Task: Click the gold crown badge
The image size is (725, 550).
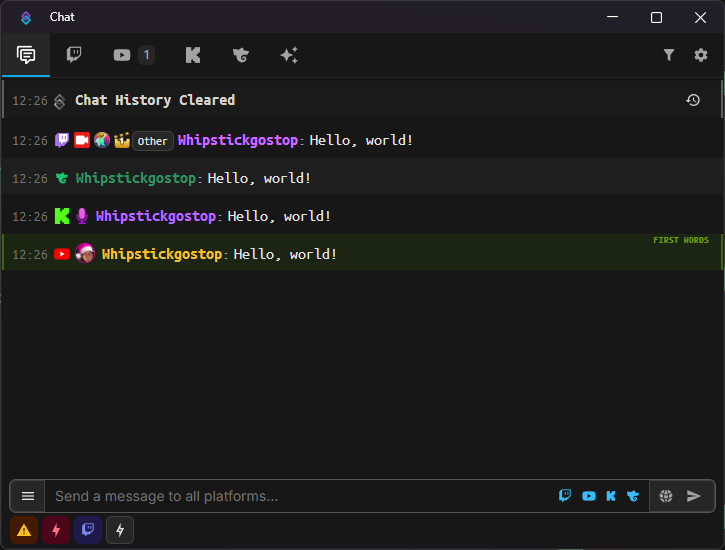Action: [122, 140]
